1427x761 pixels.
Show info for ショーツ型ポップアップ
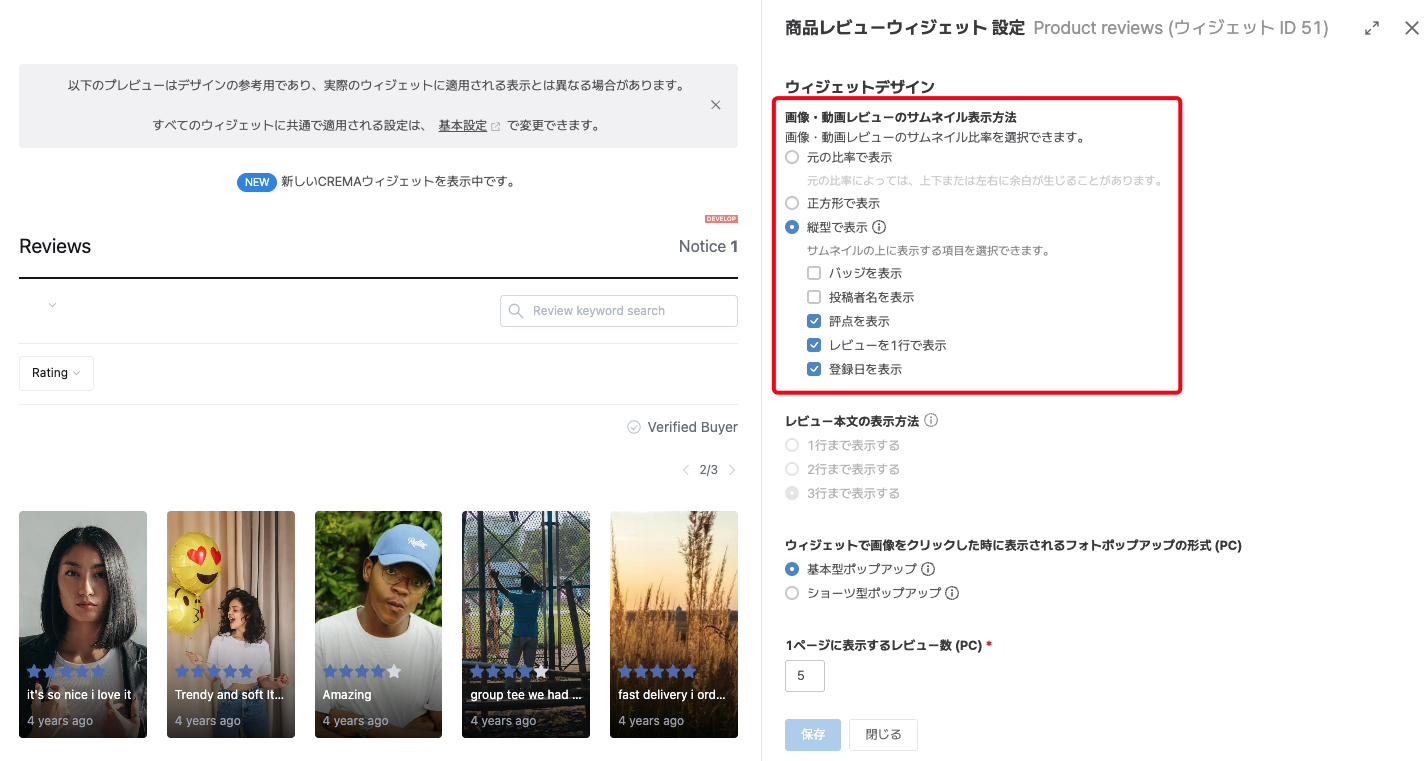(952, 593)
